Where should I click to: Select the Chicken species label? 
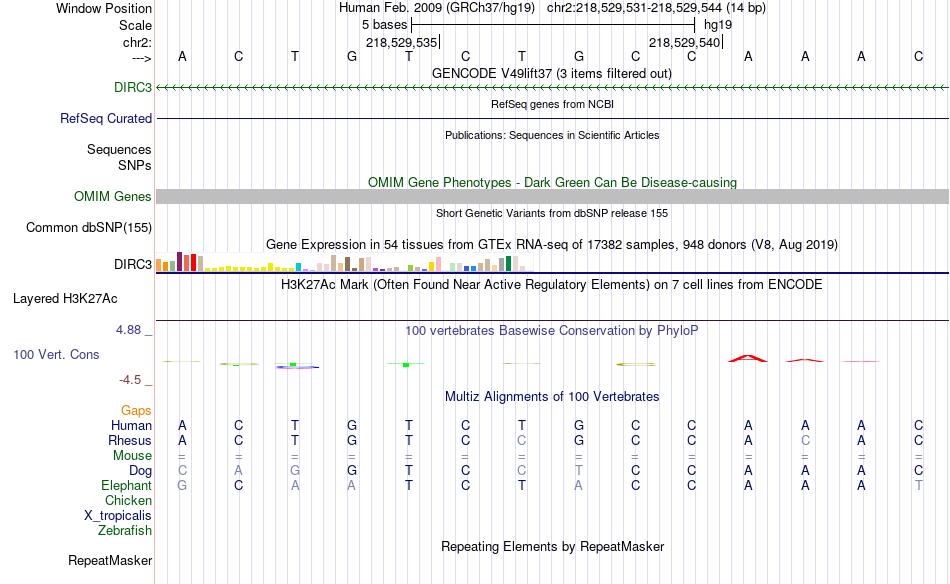point(128,500)
